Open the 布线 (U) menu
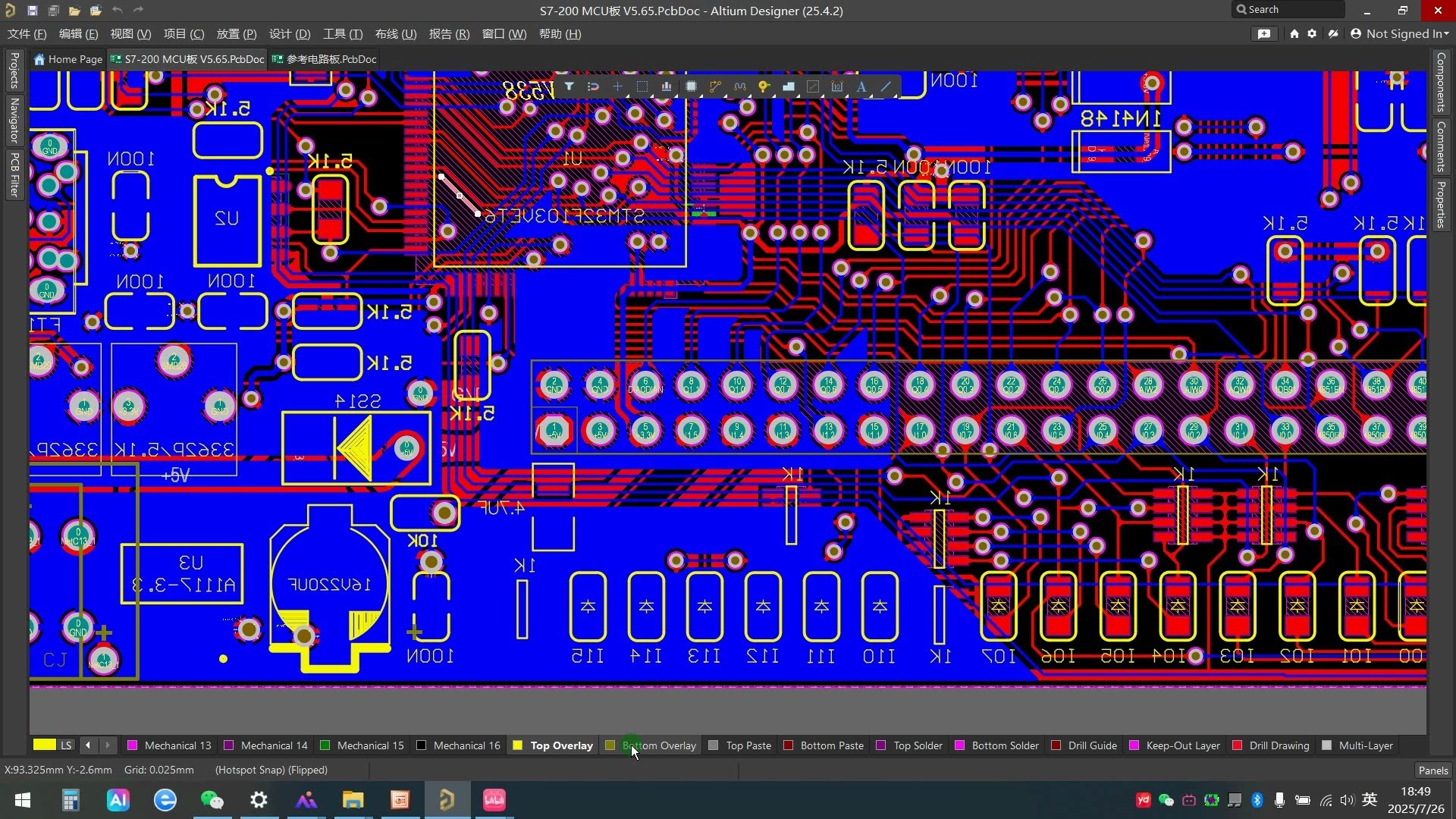 click(396, 34)
